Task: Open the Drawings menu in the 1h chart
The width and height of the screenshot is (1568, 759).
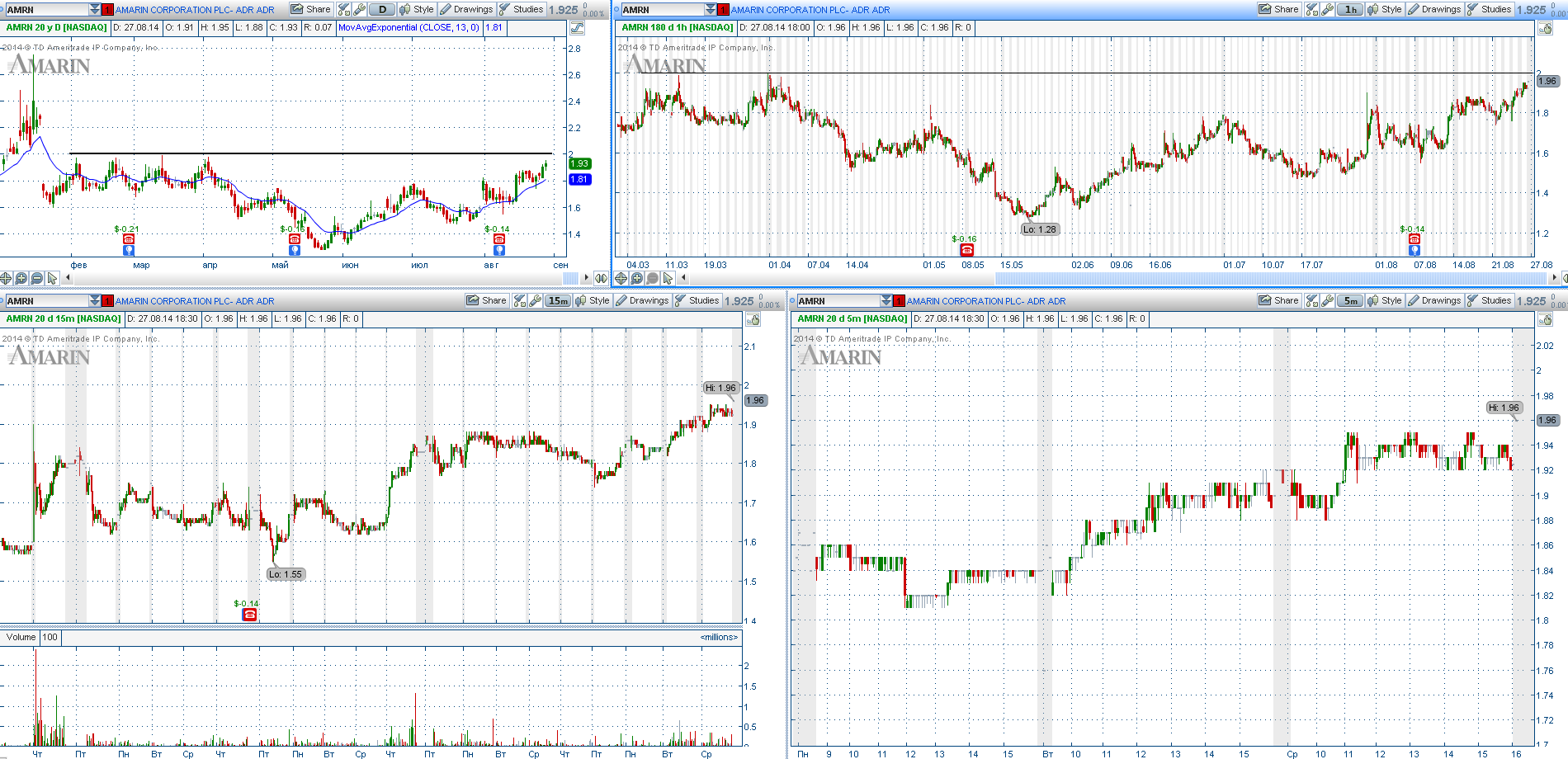Action: (x=1434, y=9)
